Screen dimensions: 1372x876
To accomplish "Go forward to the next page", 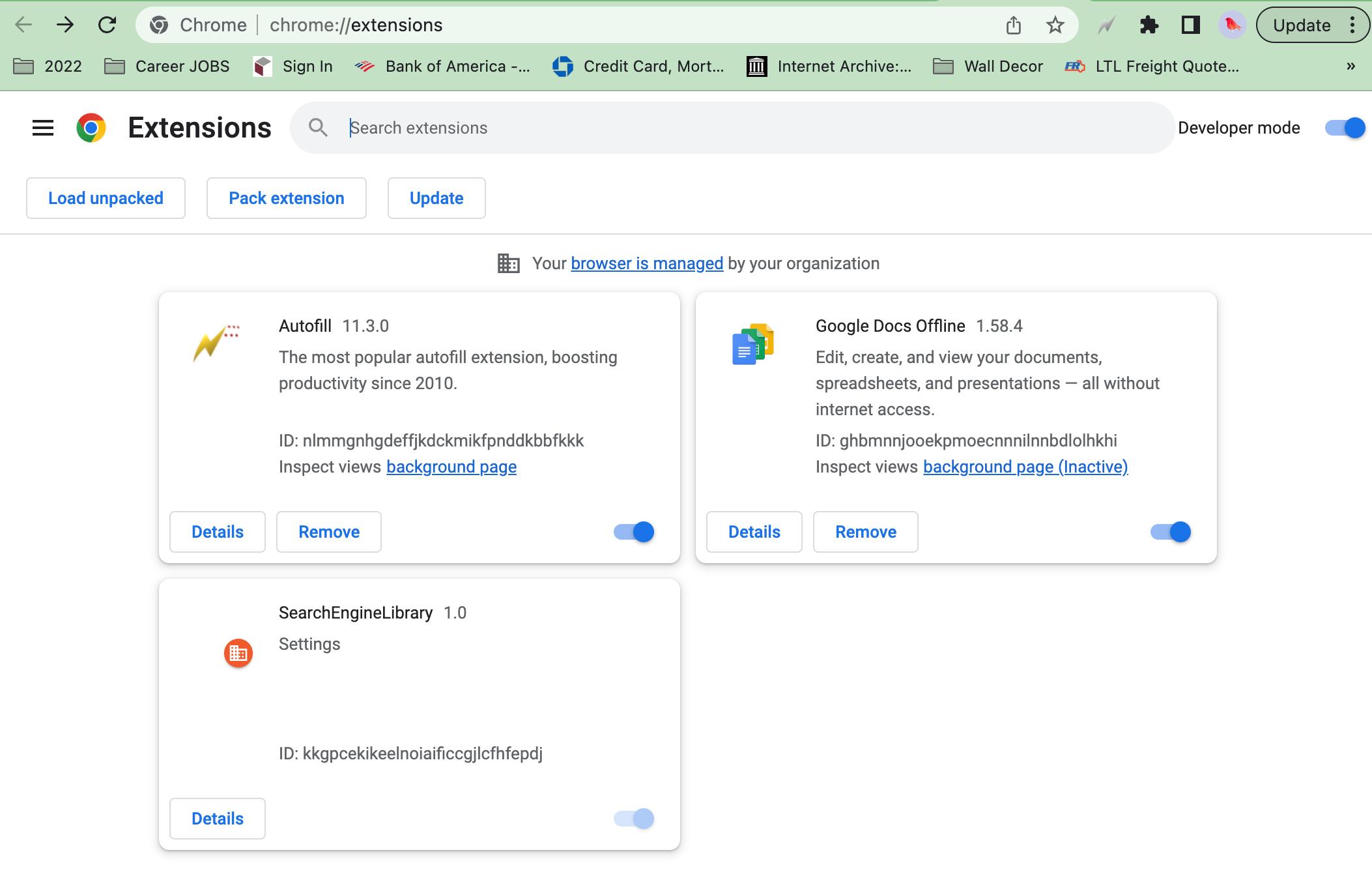I will (65, 25).
